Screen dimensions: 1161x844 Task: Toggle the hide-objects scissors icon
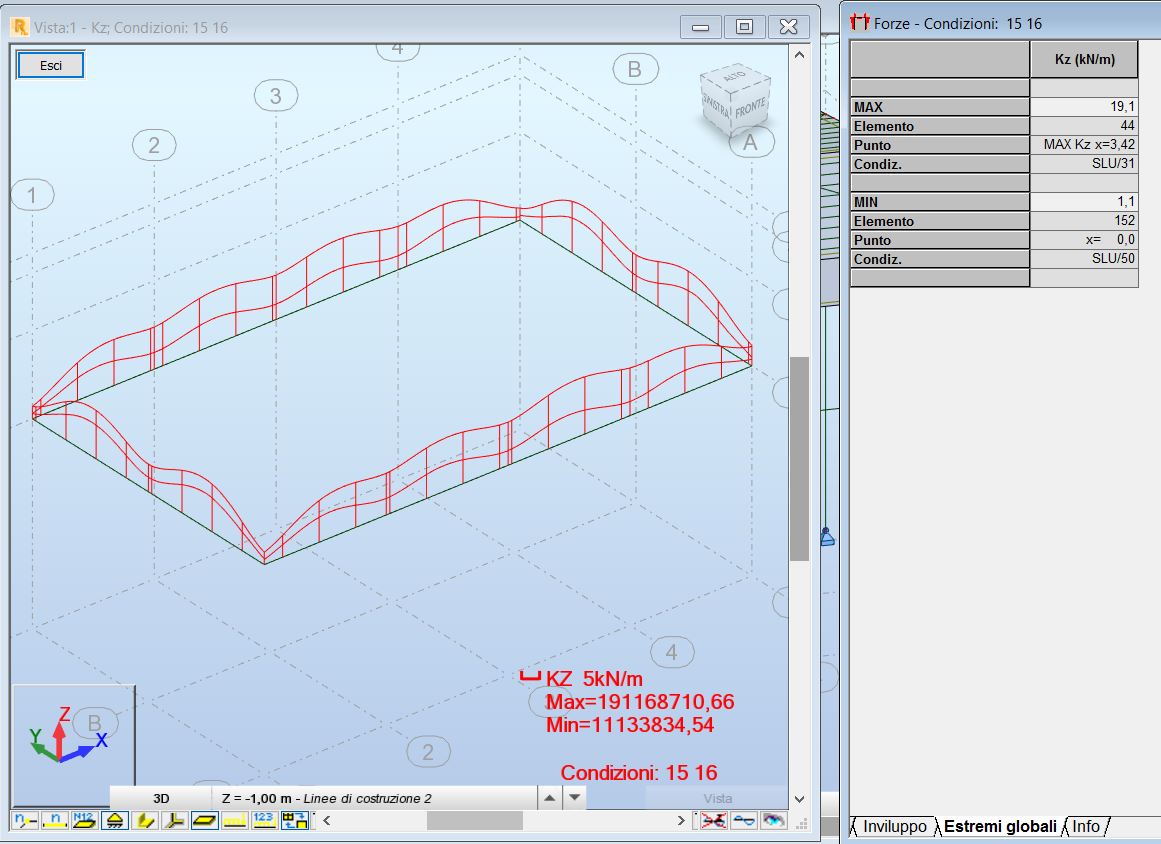click(714, 820)
